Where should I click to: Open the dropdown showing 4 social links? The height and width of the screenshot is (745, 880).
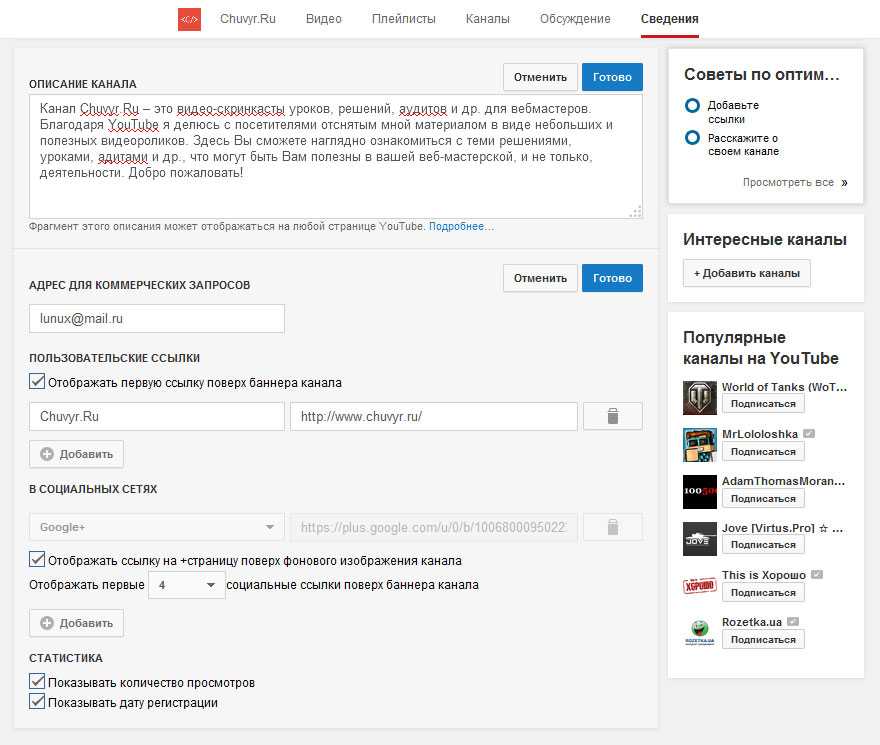pyautogui.click(x=187, y=585)
